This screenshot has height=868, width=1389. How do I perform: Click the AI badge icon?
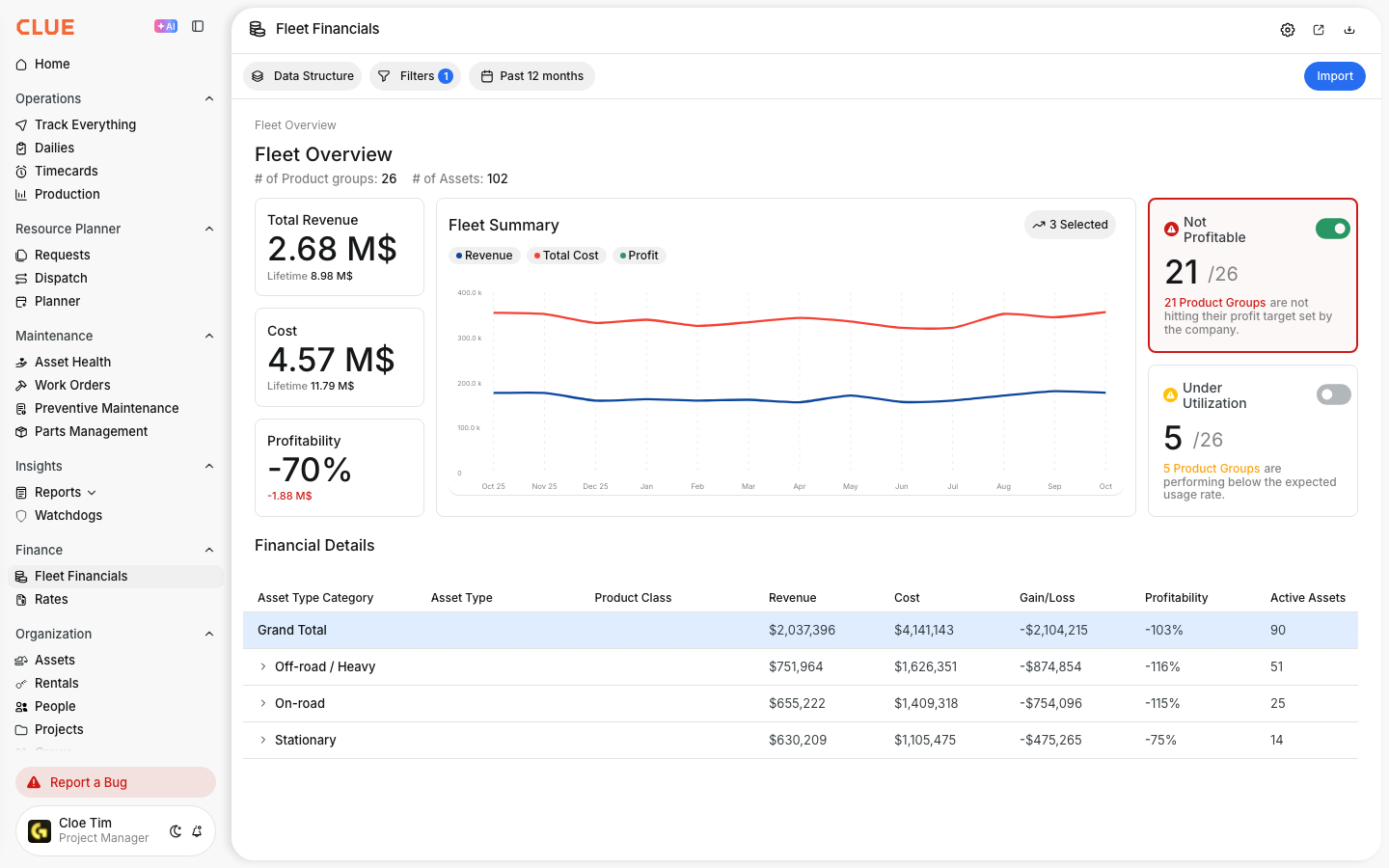tap(166, 27)
